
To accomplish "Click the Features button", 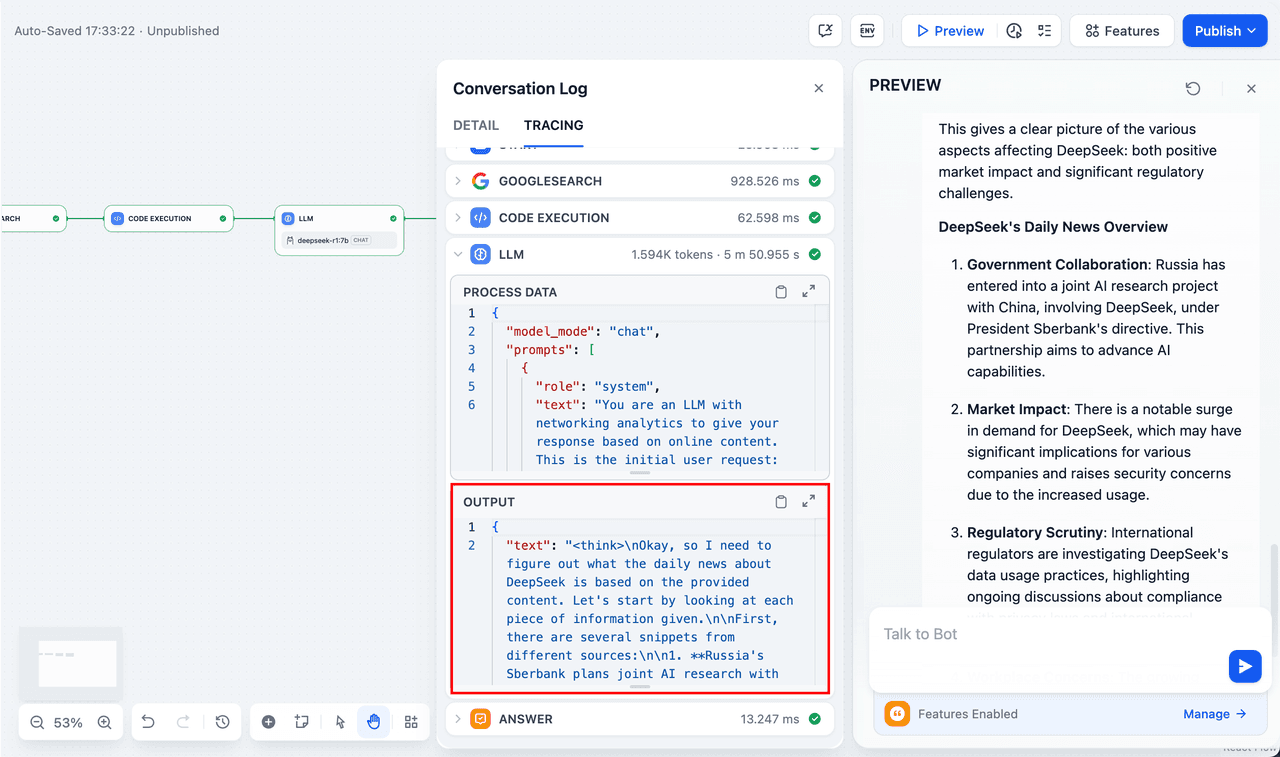I will pyautogui.click(x=1121, y=31).
